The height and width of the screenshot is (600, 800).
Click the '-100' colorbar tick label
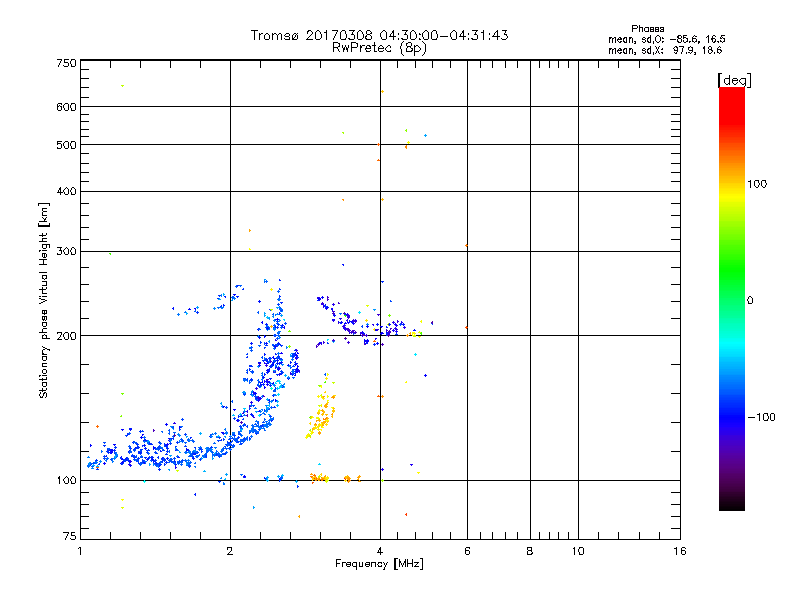coord(762,417)
